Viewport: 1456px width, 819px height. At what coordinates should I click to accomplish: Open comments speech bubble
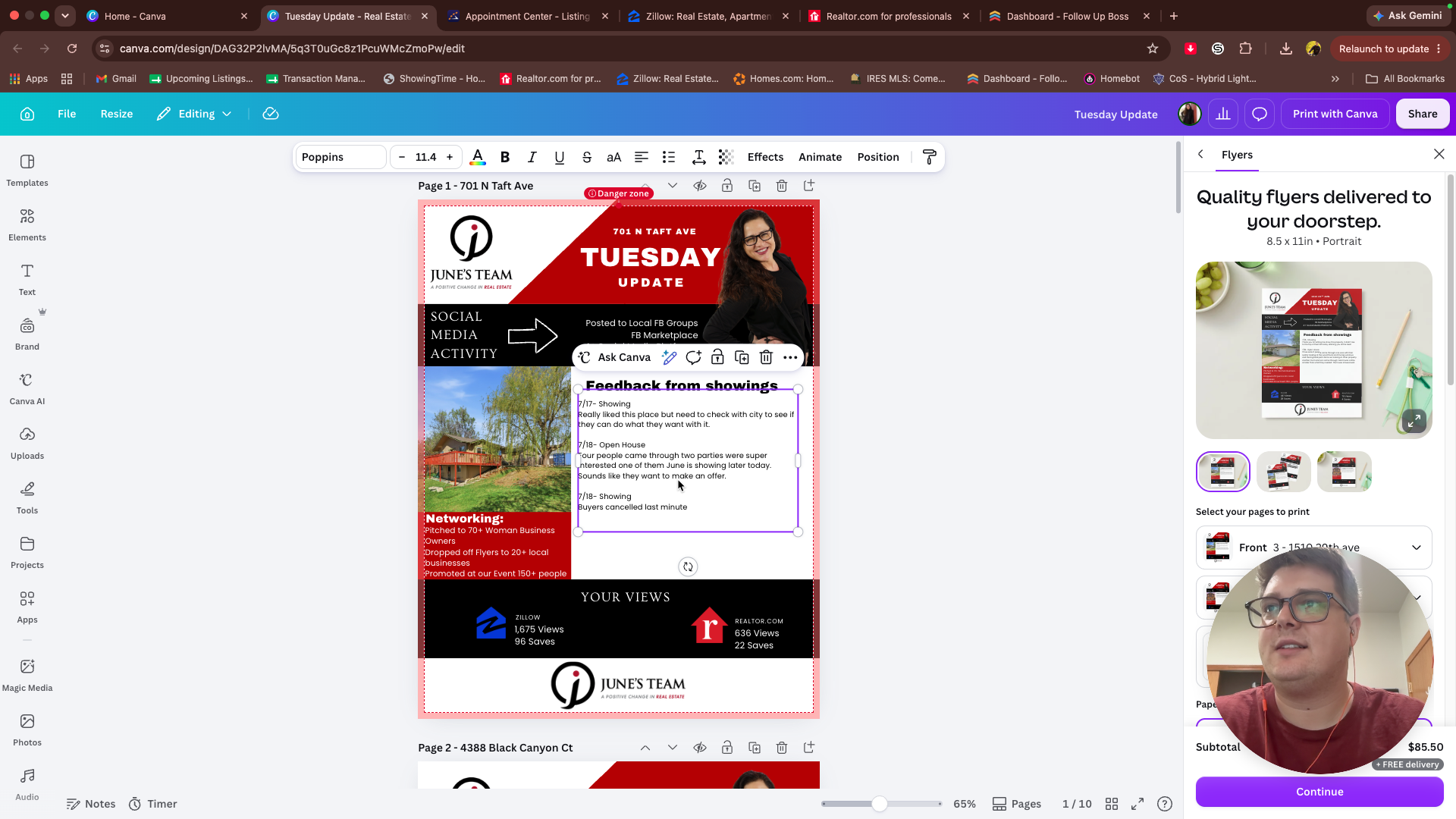pos(1260,114)
